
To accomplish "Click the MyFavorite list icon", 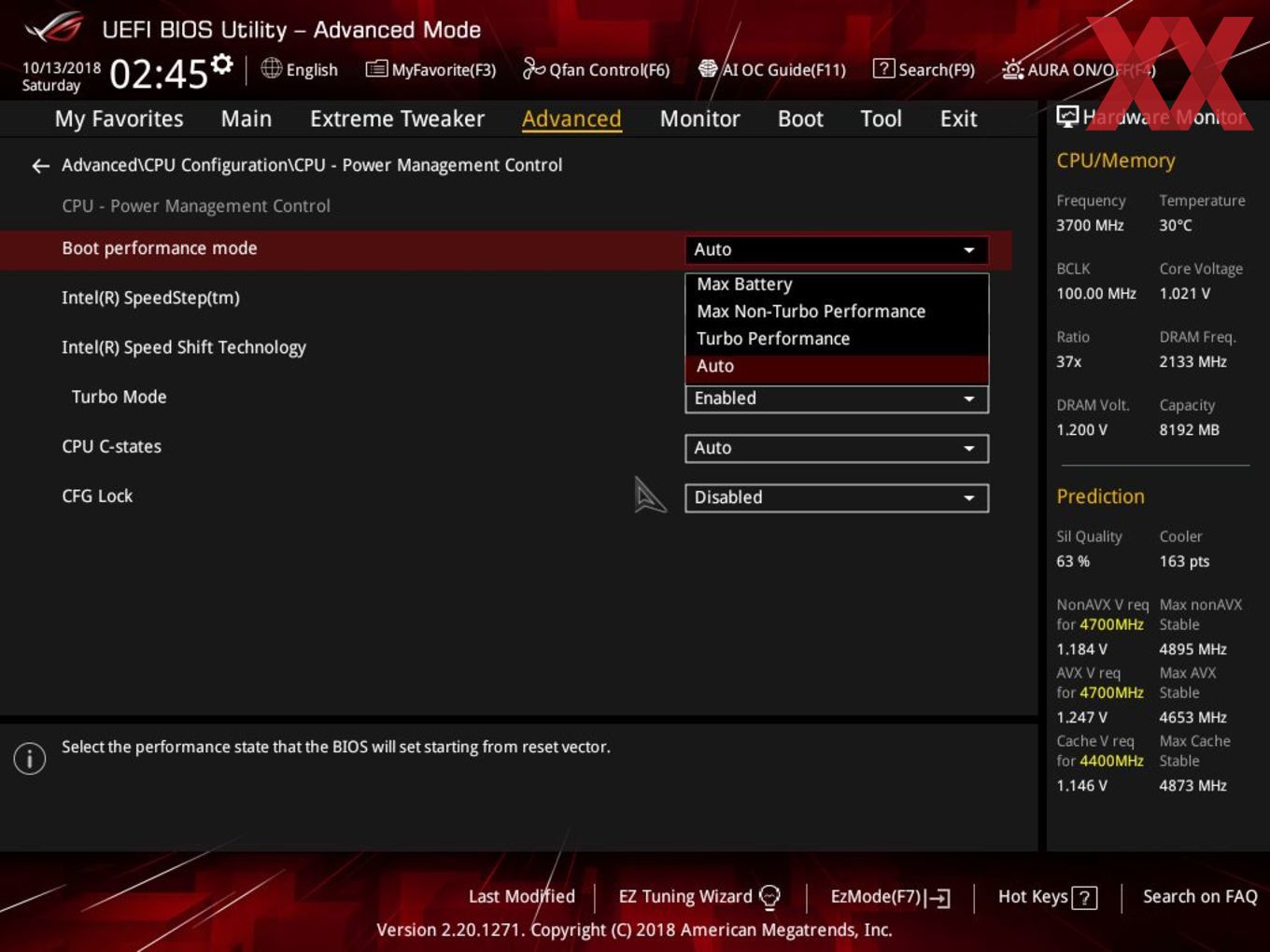I will [x=376, y=69].
